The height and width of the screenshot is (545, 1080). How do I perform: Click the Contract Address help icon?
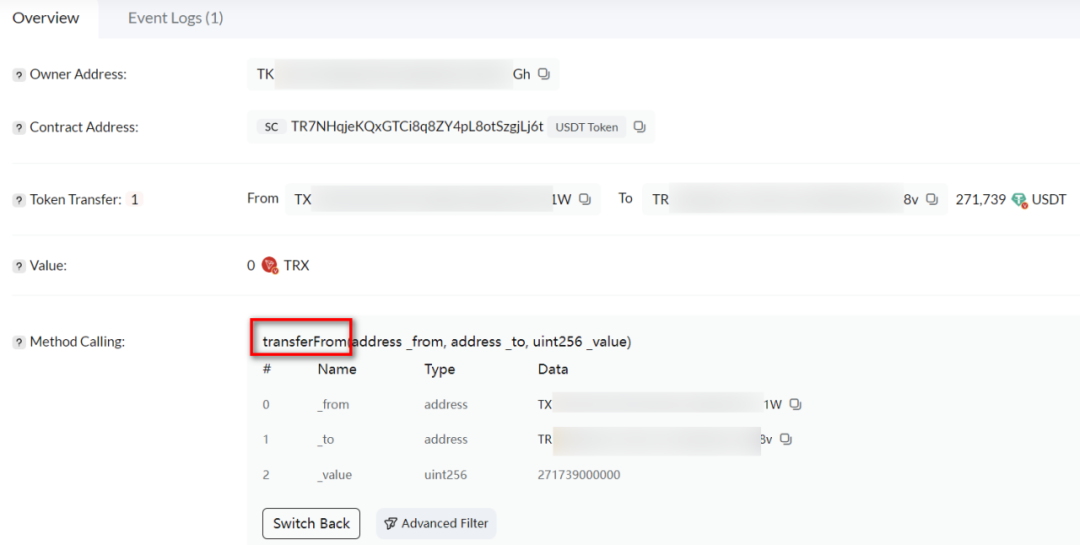point(19,128)
